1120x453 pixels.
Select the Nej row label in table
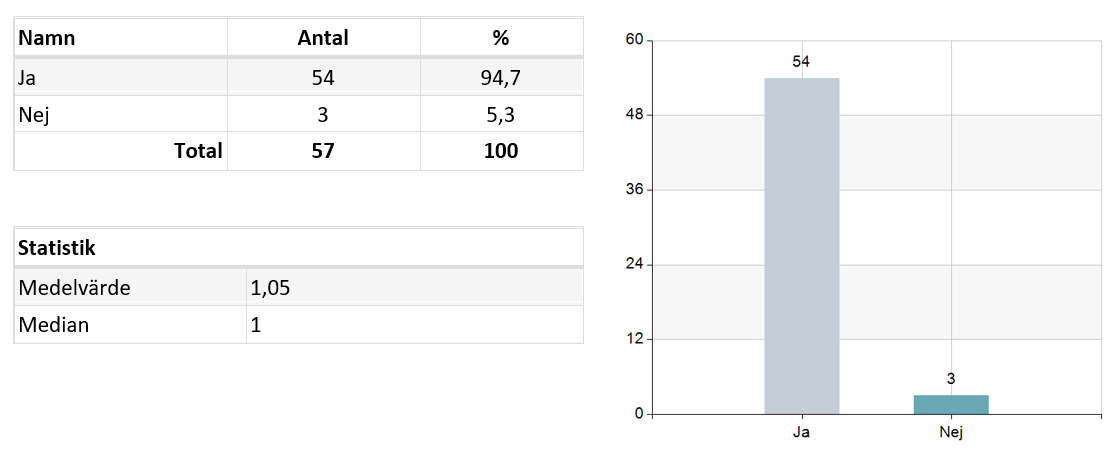34,114
